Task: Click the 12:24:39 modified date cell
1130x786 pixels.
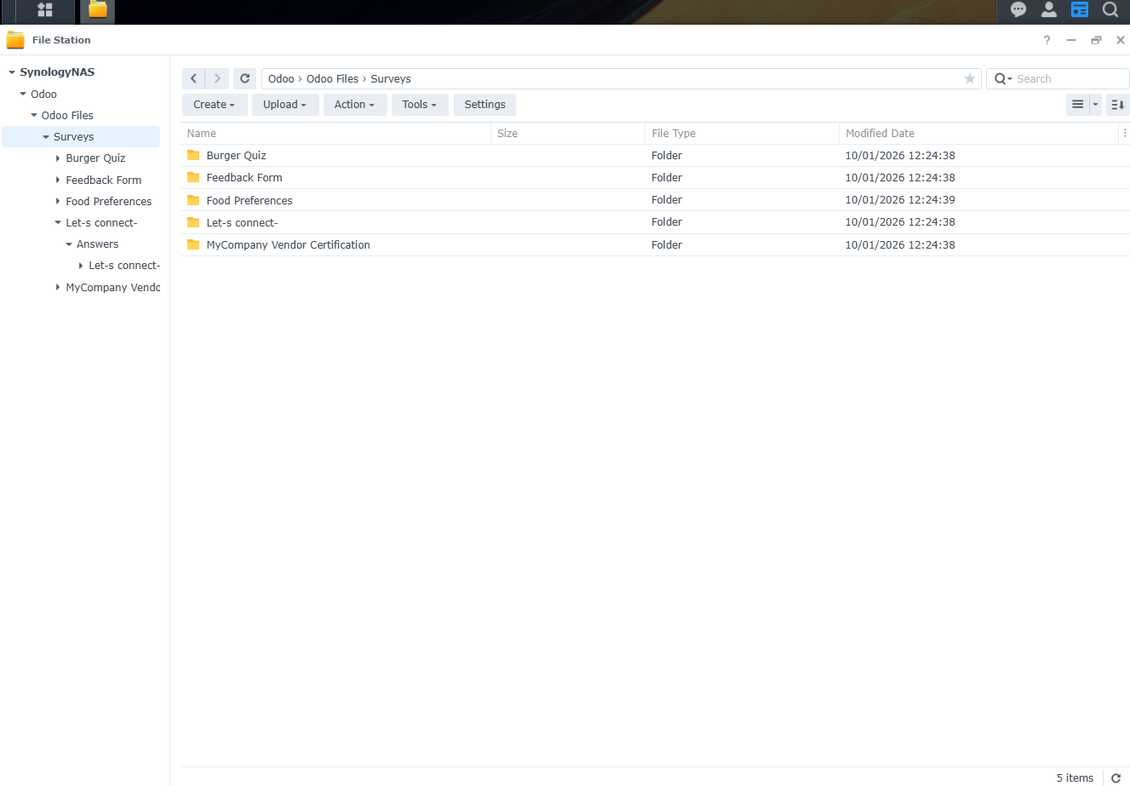Action: pos(900,200)
